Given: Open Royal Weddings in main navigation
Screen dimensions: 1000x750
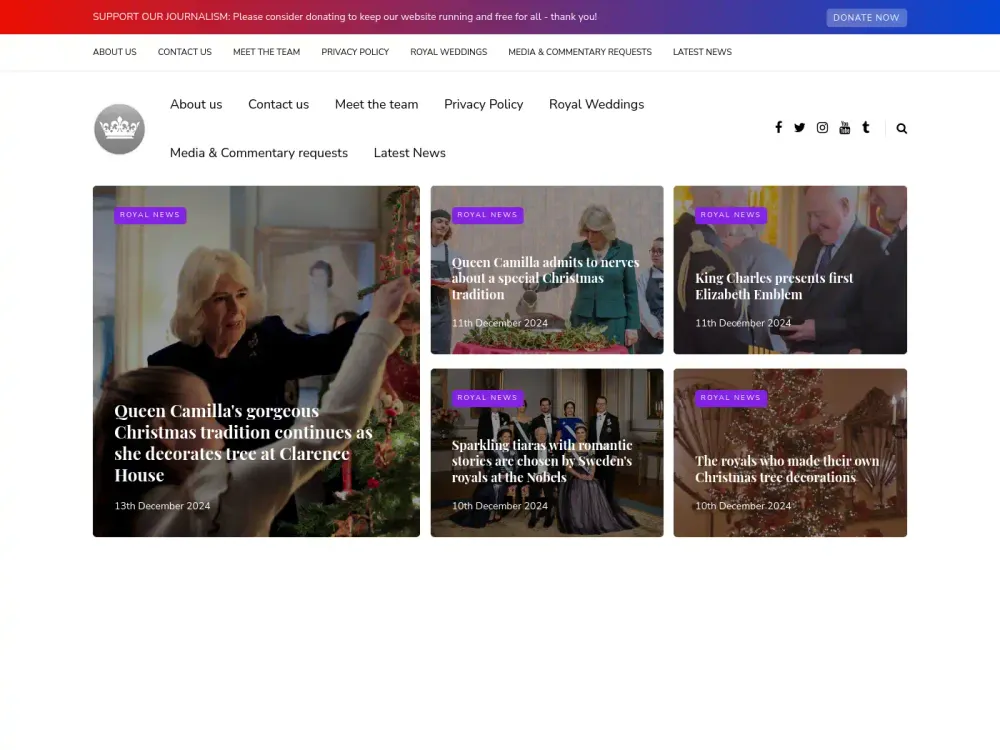Looking at the screenshot, I should (x=596, y=104).
